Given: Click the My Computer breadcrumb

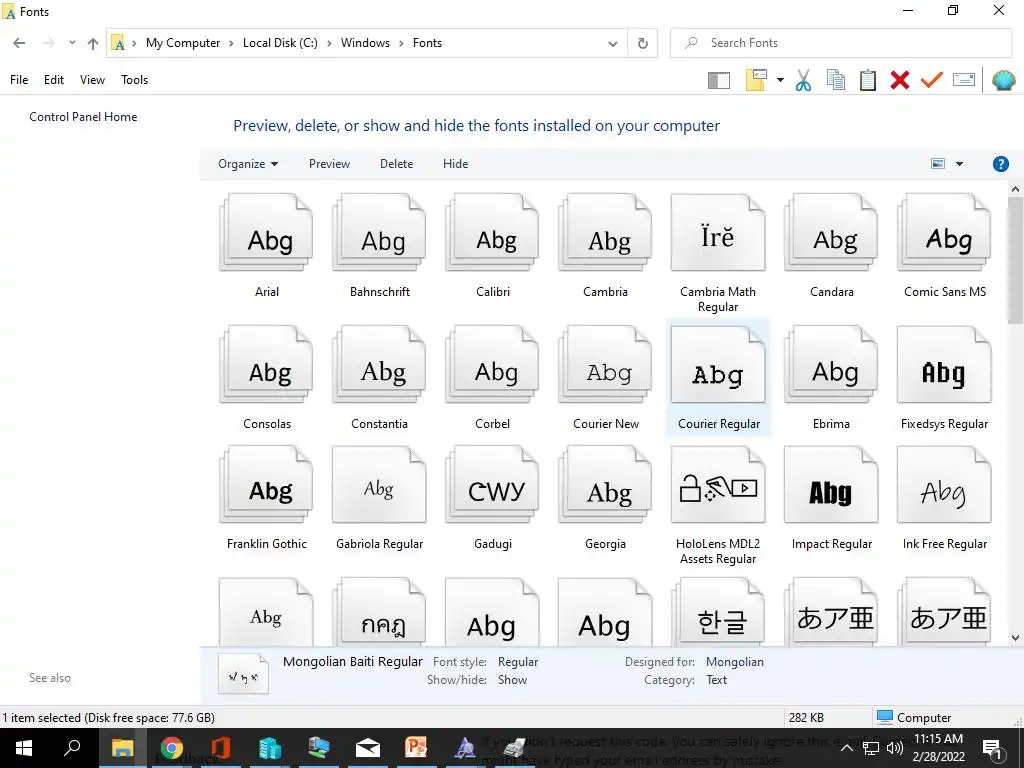Looking at the screenshot, I should [183, 43].
